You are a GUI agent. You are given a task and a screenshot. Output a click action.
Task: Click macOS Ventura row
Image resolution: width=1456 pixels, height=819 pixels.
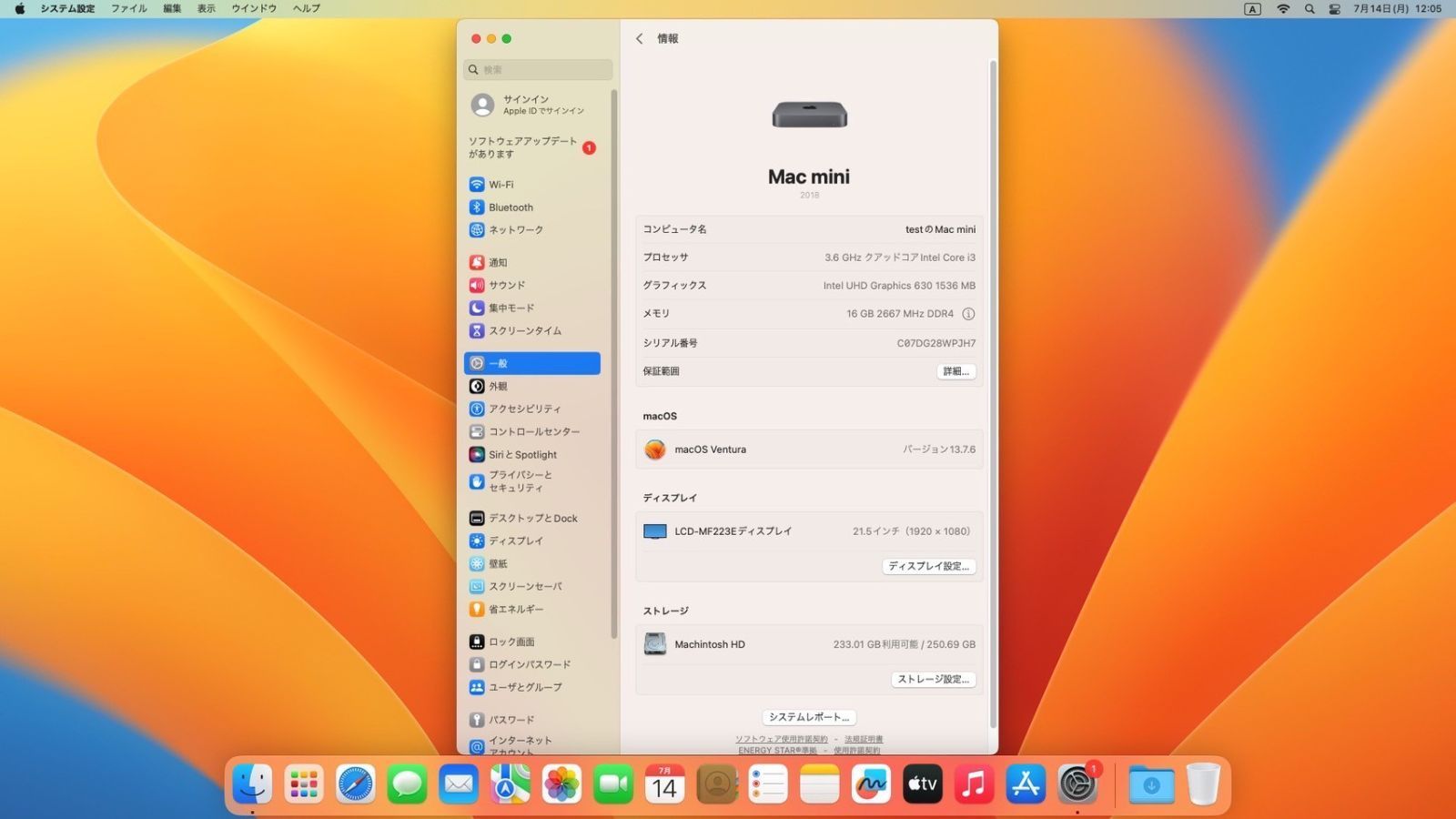[809, 450]
